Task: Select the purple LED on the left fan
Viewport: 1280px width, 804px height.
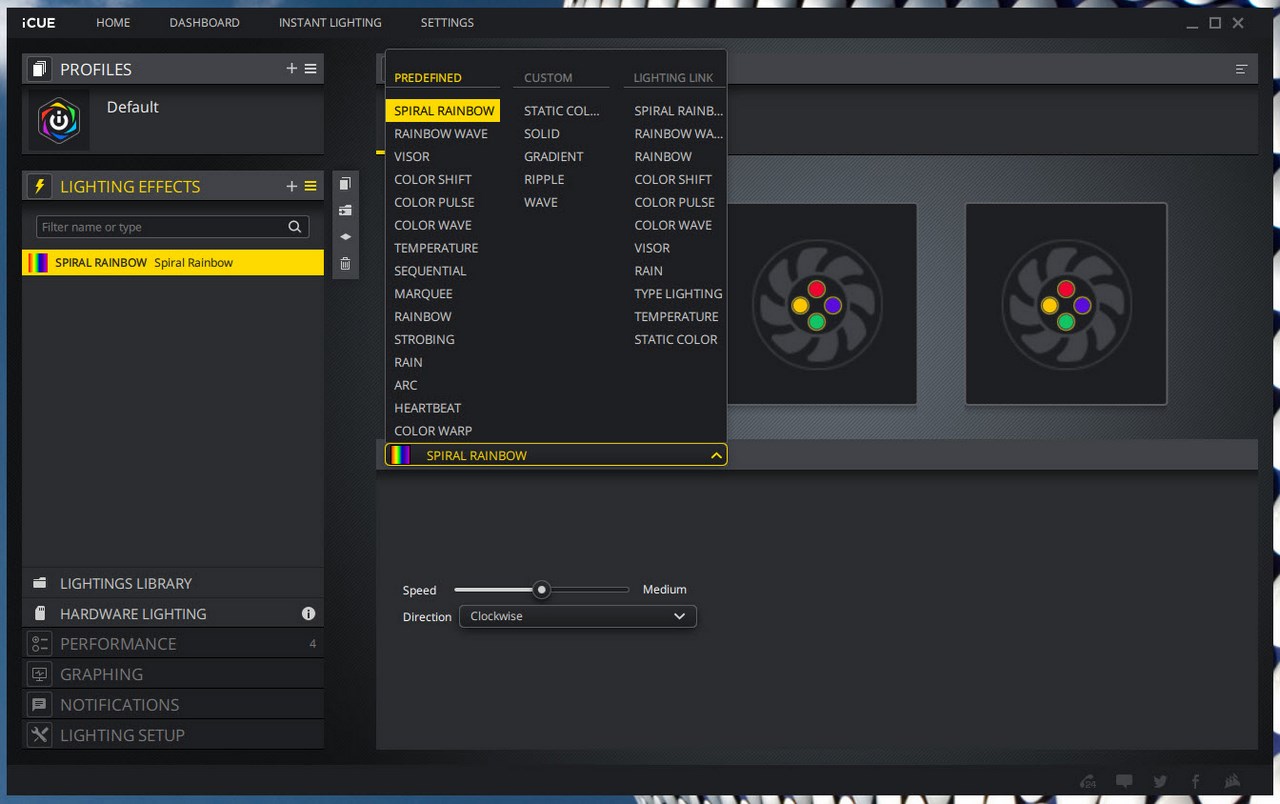Action: pos(833,305)
